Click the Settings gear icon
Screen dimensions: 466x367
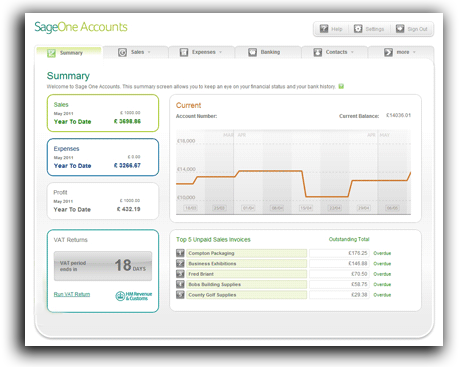(358, 29)
